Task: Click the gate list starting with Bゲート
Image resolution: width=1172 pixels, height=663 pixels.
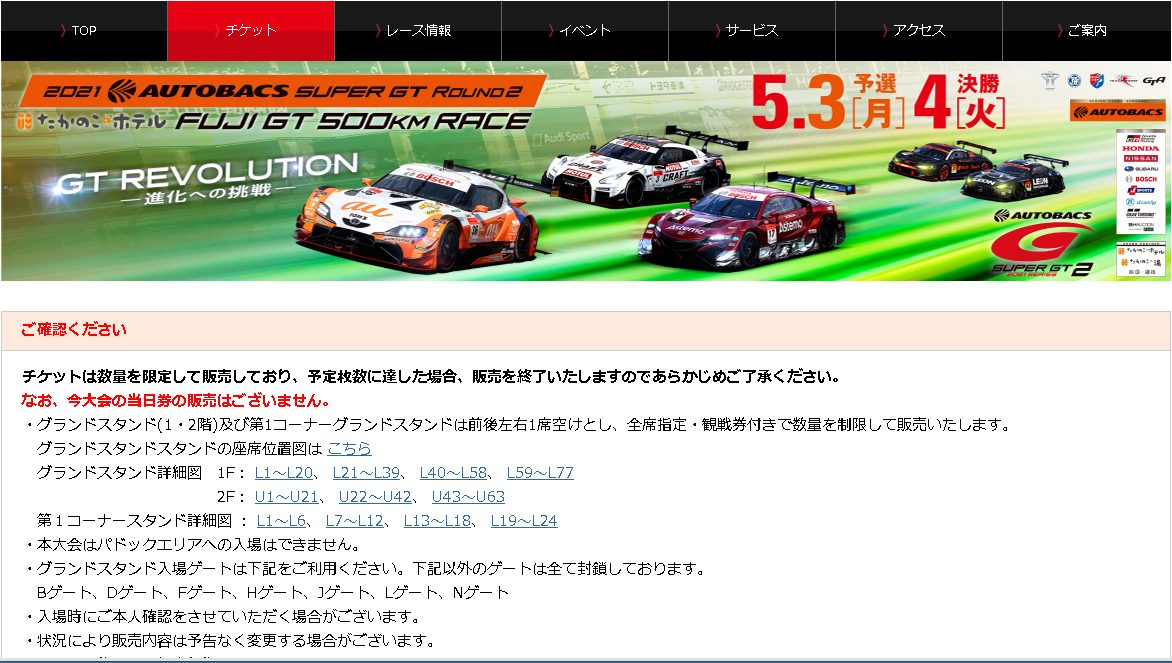Action: point(273,592)
